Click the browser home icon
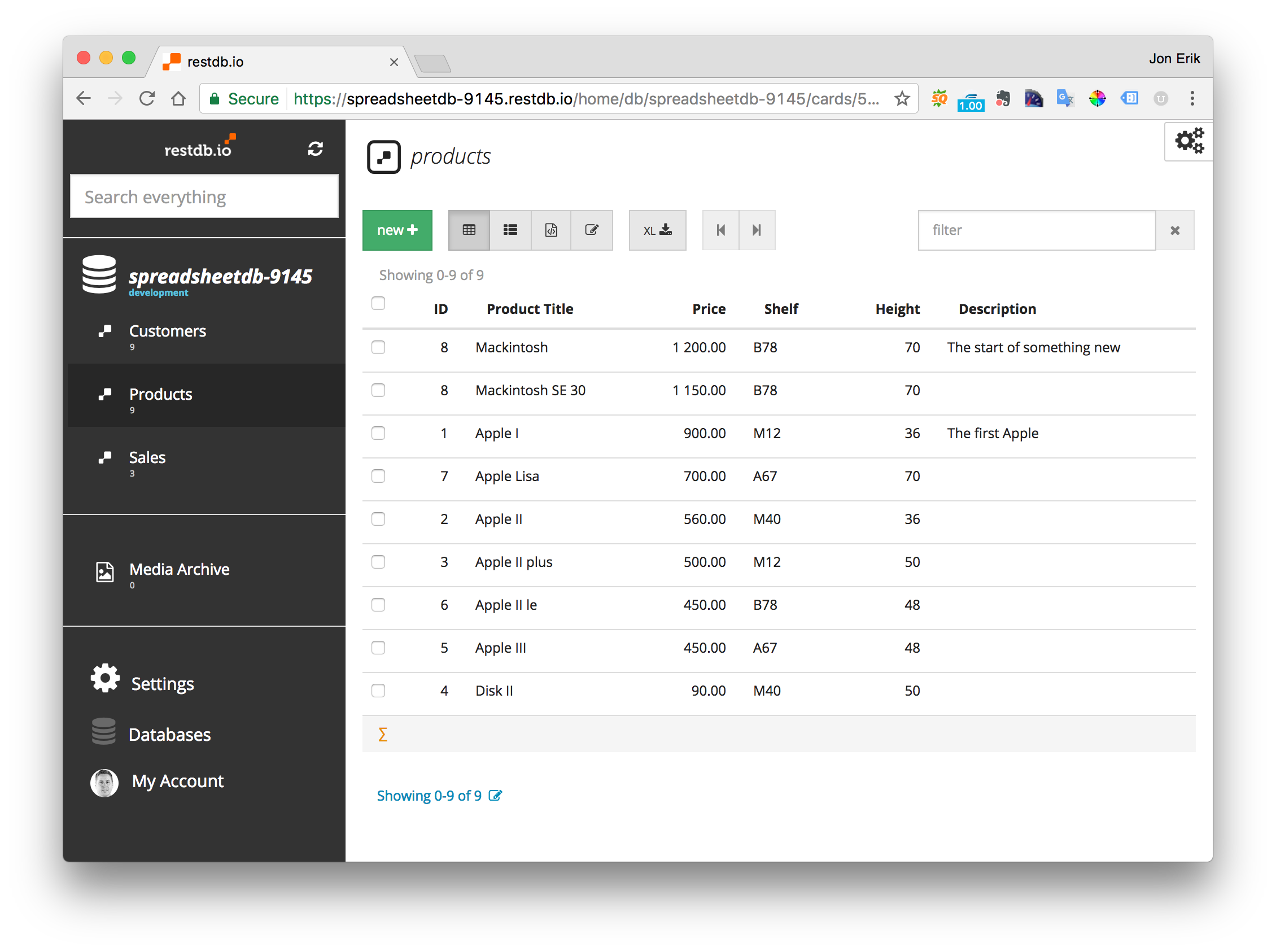Viewport: 1276px width, 952px height. coord(178,99)
